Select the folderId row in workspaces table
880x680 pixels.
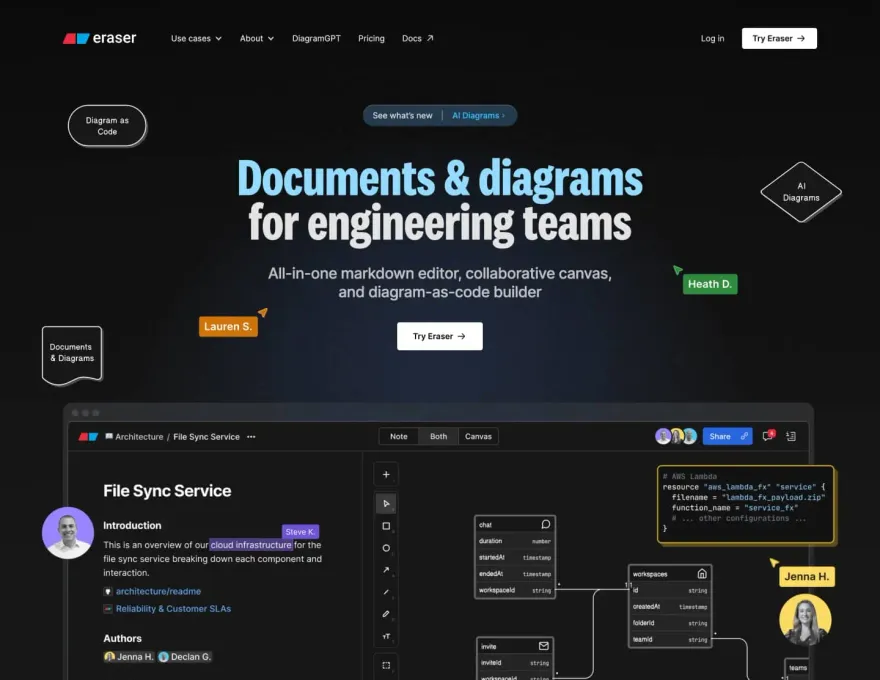click(x=670, y=623)
